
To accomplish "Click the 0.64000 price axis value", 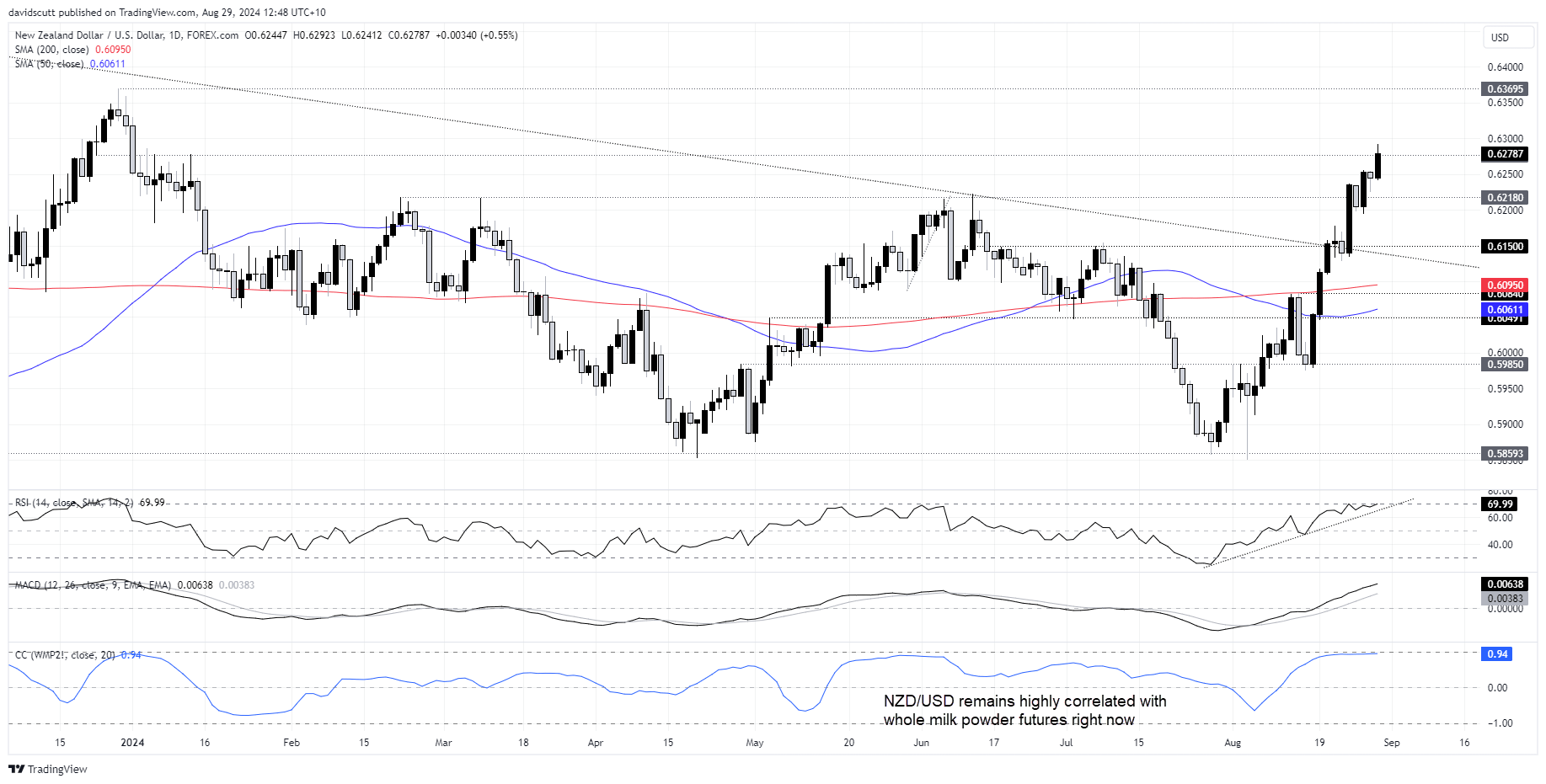I will 1505,67.
